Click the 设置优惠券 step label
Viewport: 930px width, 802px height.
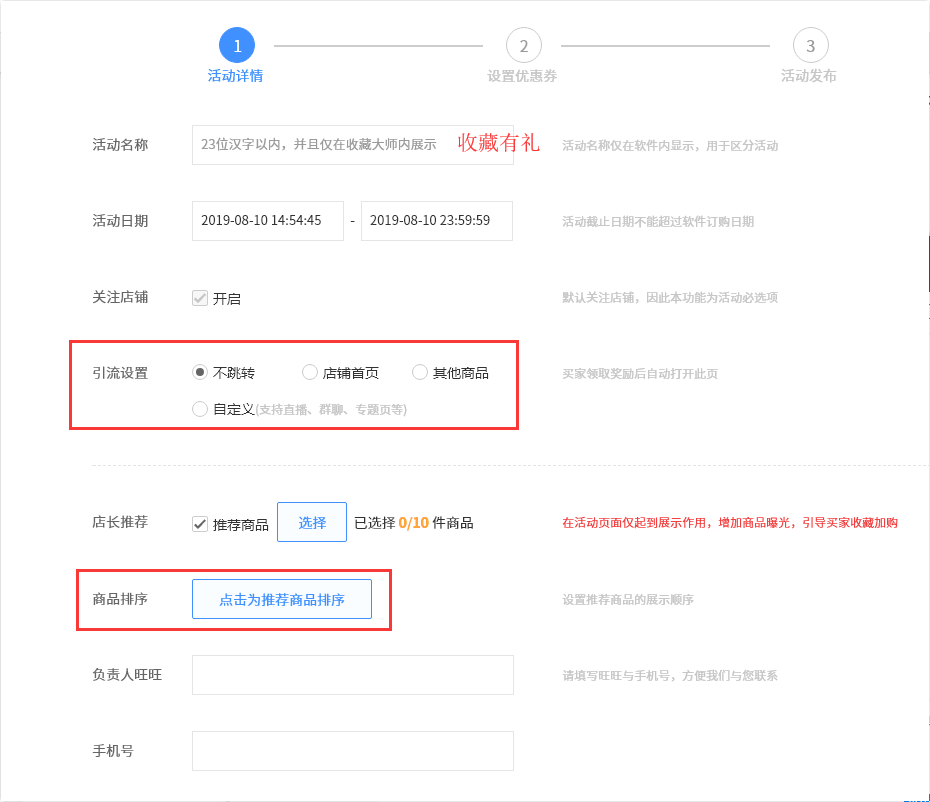coord(523,76)
